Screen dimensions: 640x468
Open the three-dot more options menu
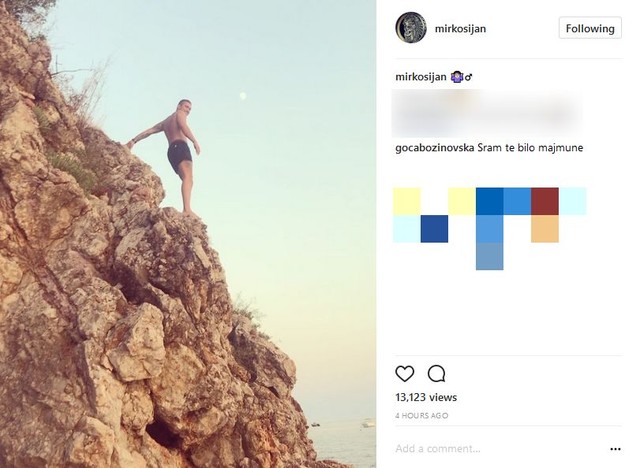point(615,448)
